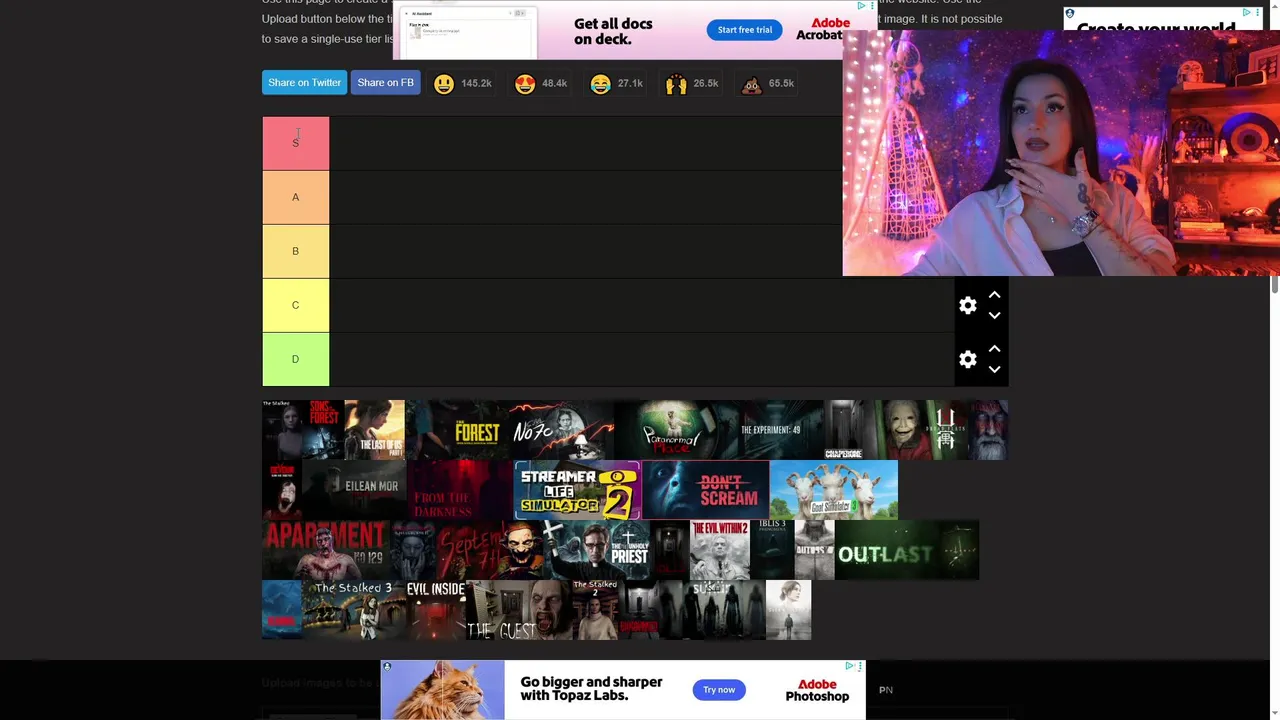The width and height of the screenshot is (1280, 720).
Task: Pick The Stalked 2 game image
Action: pos(596,610)
